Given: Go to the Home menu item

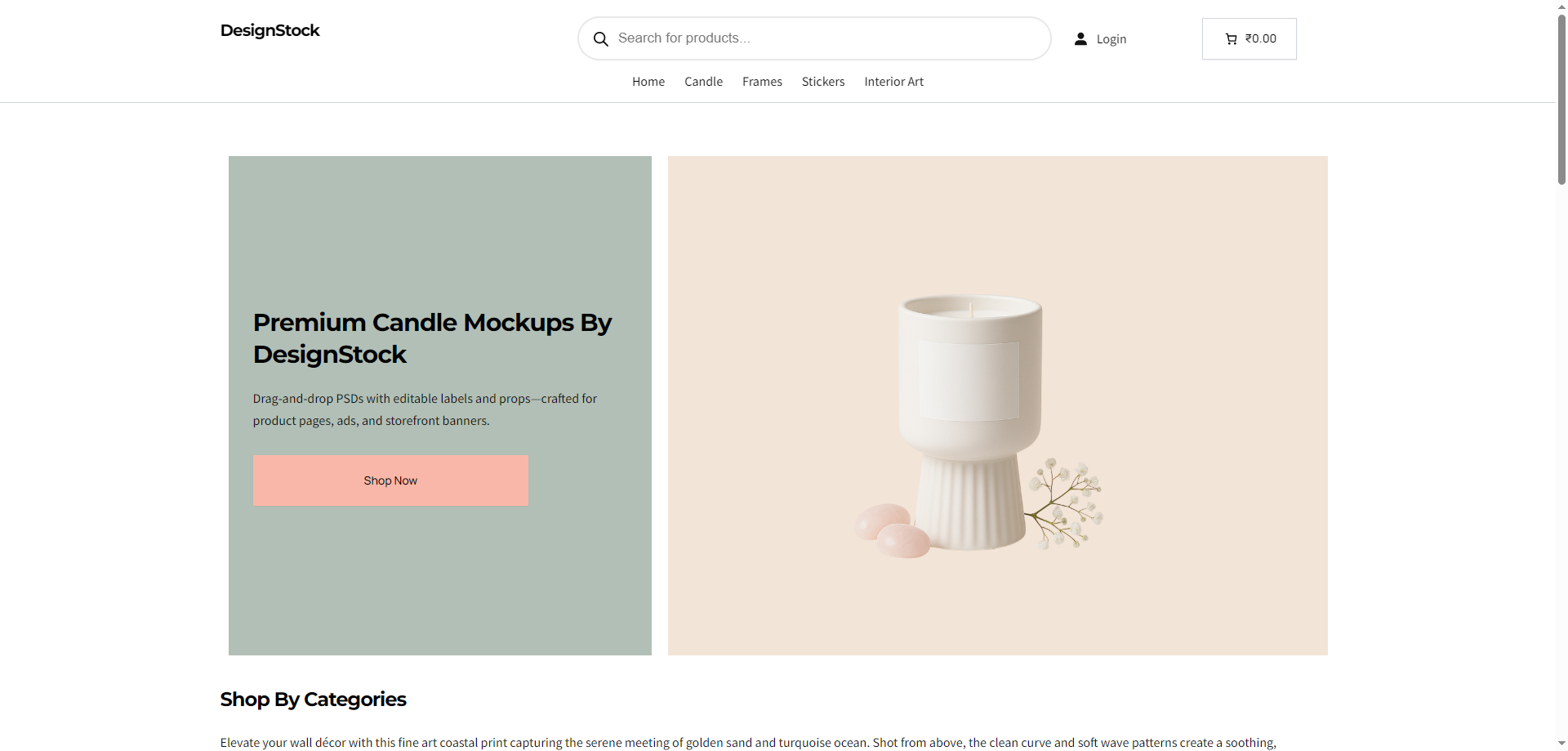Looking at the screenshot, I should pos(648,82).
